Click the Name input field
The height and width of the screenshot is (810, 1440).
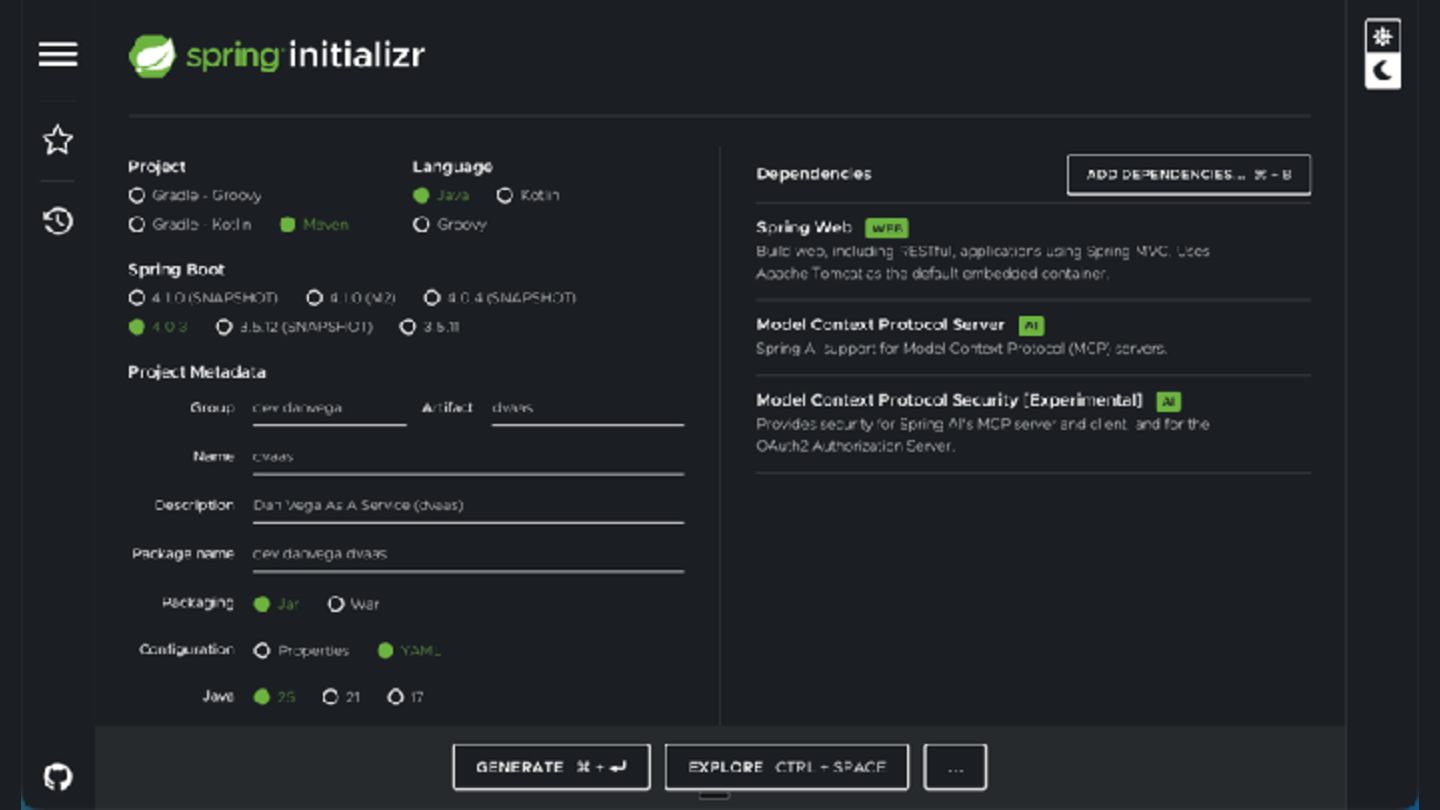(468, 457)
